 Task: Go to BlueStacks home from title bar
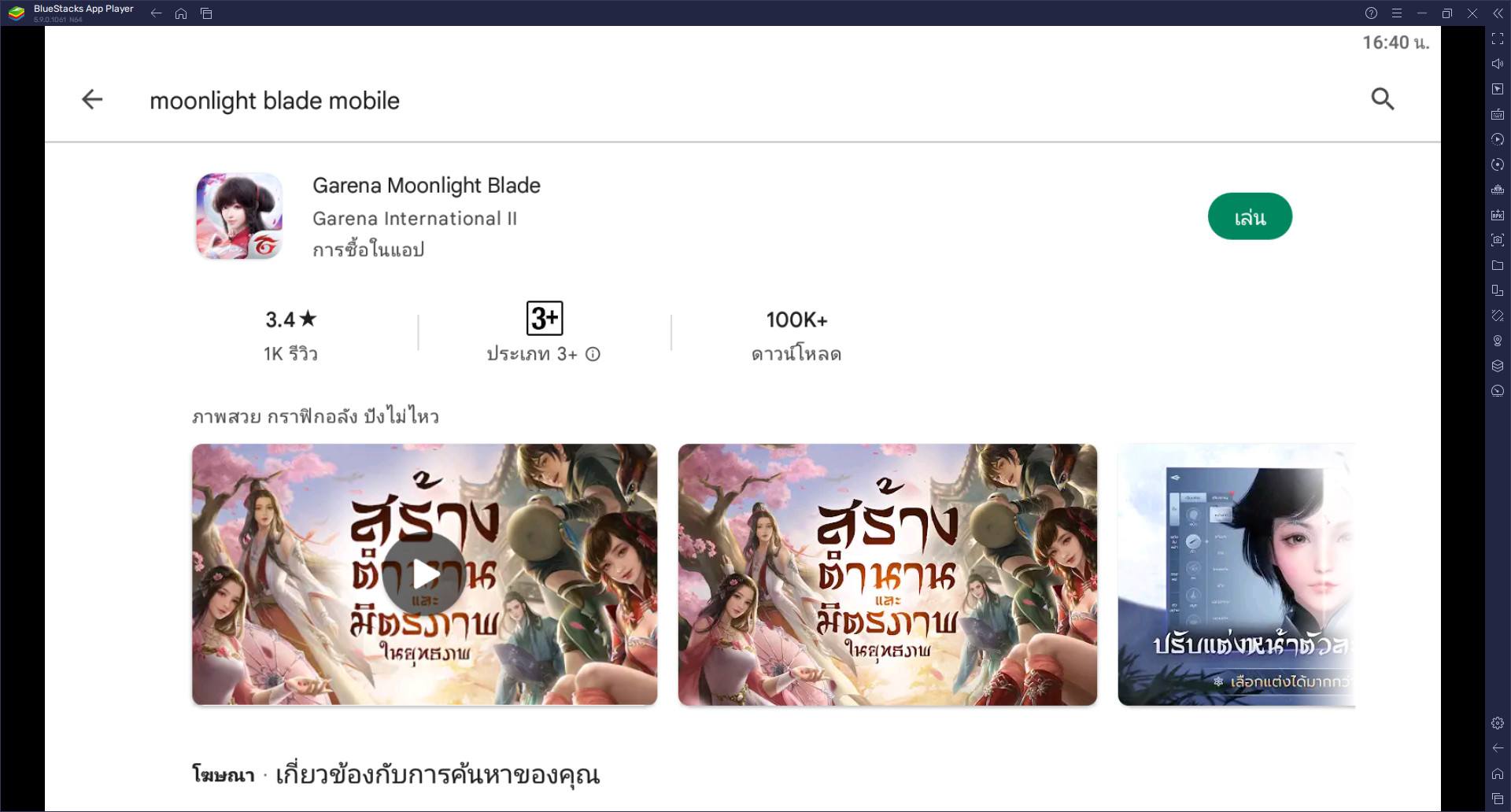181,13
